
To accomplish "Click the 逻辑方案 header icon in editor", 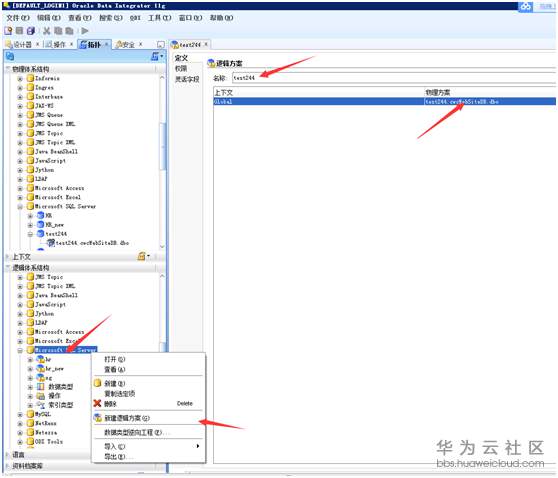I will (211, 63).
